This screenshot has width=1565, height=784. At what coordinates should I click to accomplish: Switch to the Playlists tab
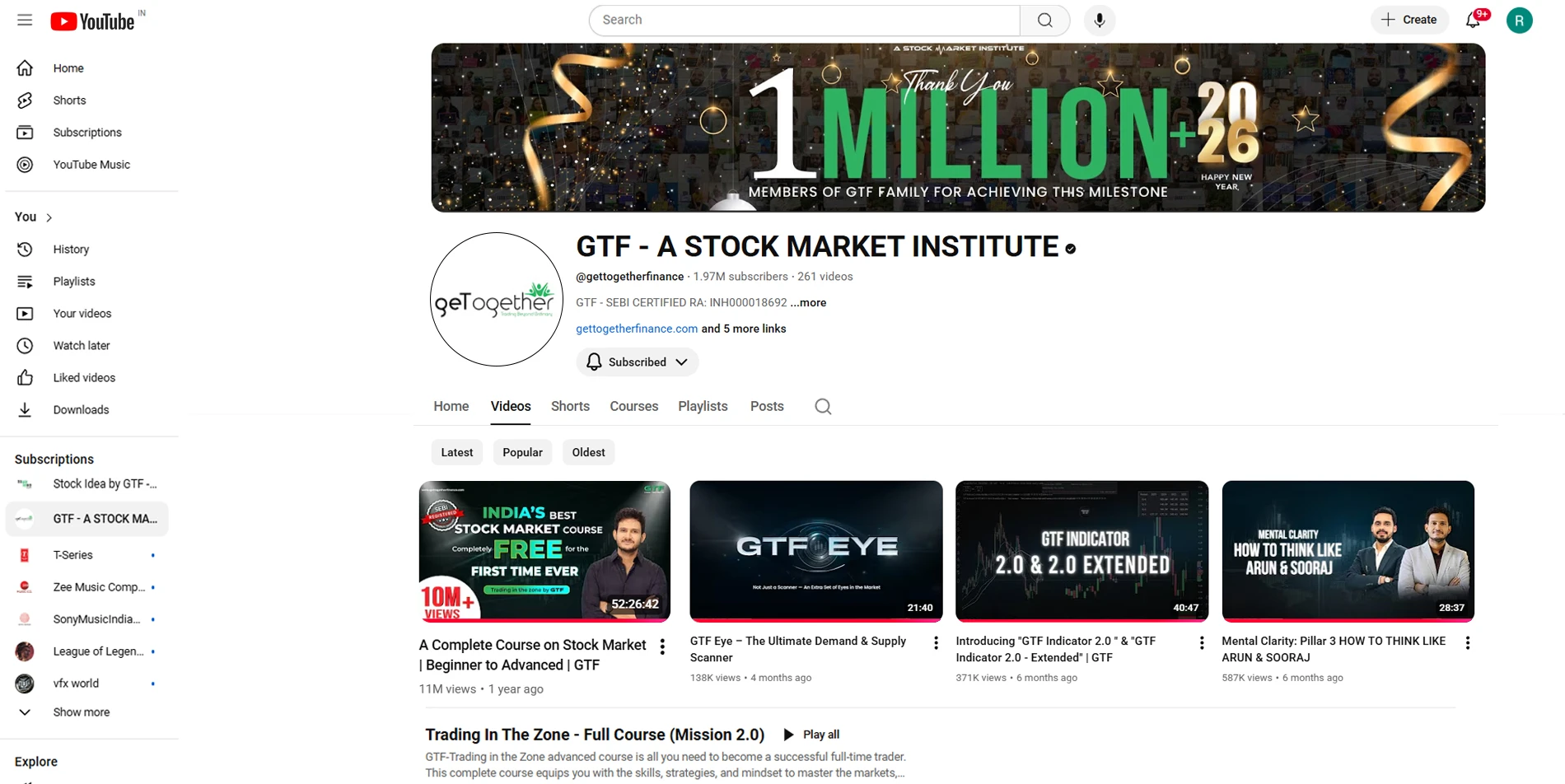click(x=703, y=406)
